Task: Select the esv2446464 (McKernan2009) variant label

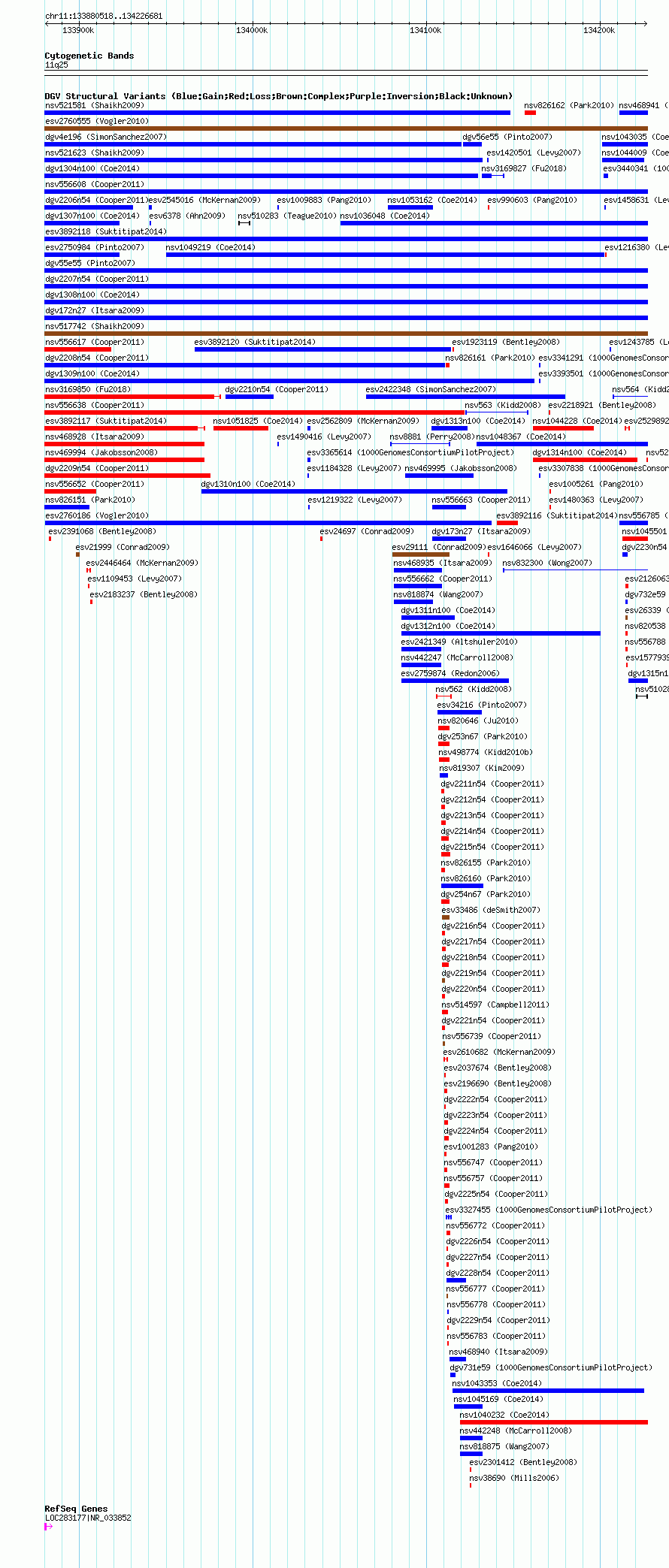Action: 142,563
